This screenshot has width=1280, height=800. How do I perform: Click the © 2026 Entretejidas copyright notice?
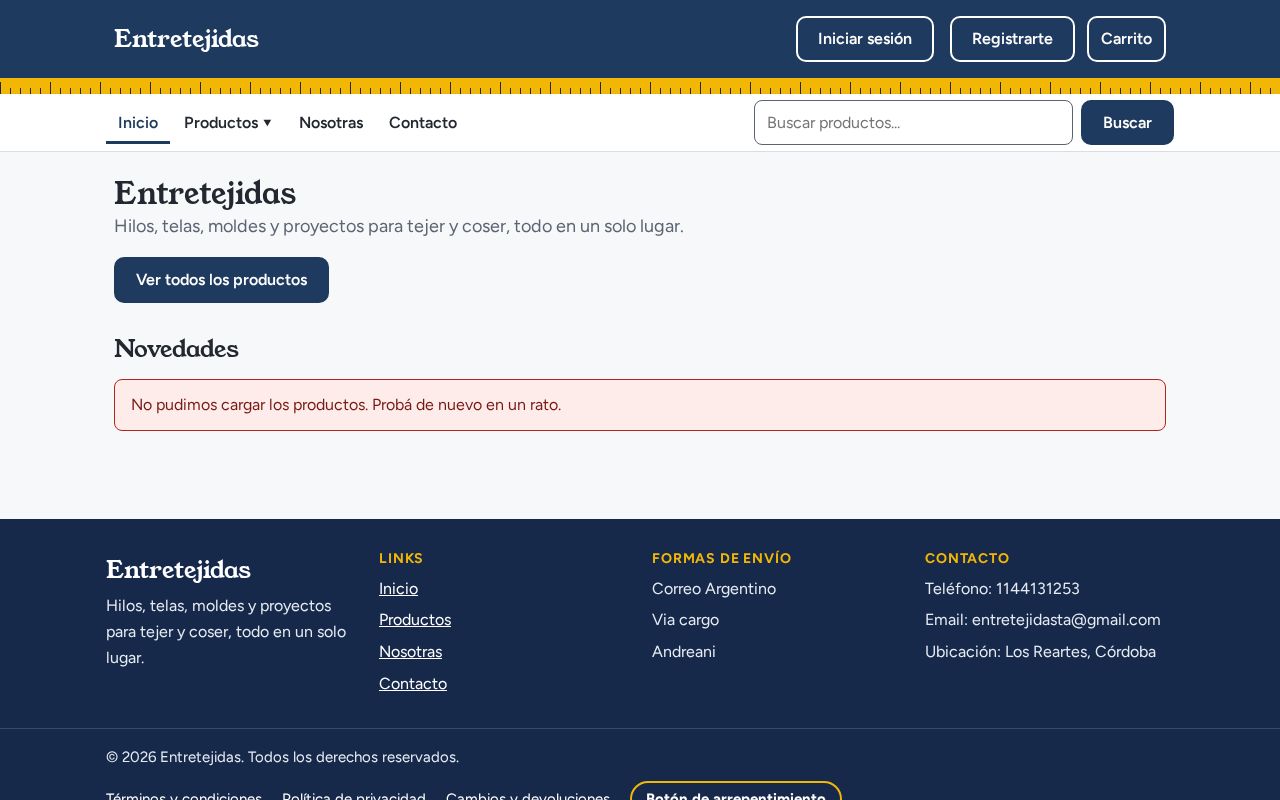[283, 757]
